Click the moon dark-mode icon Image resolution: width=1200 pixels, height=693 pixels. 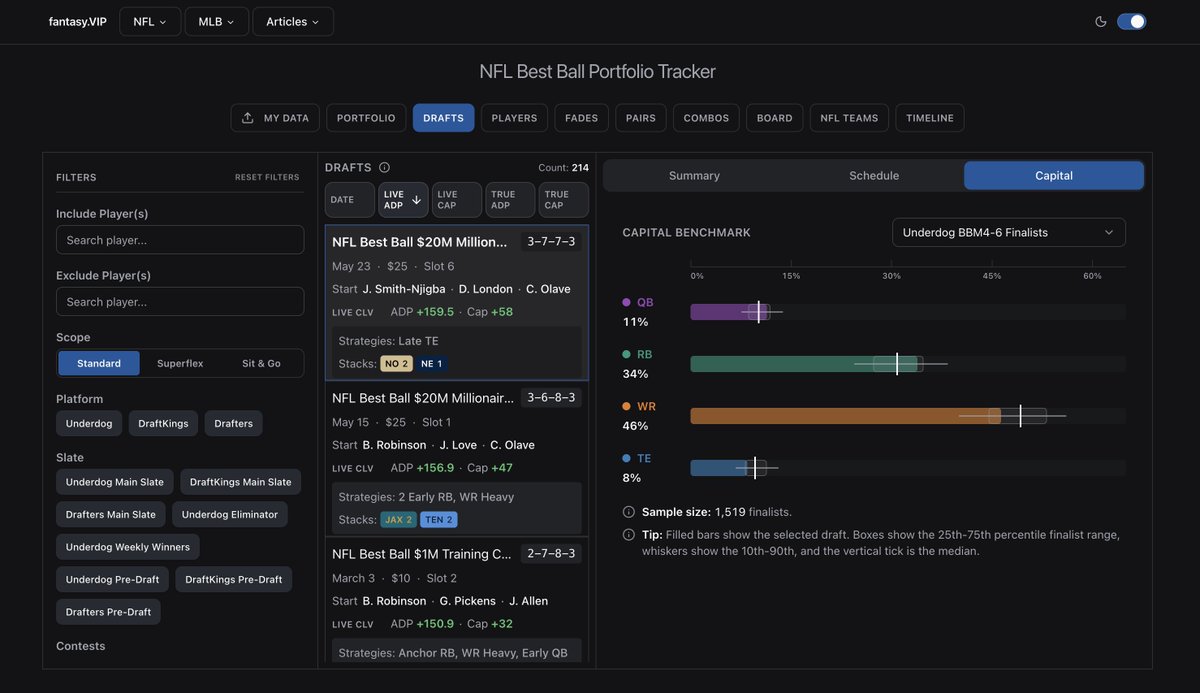(1101, 21)
